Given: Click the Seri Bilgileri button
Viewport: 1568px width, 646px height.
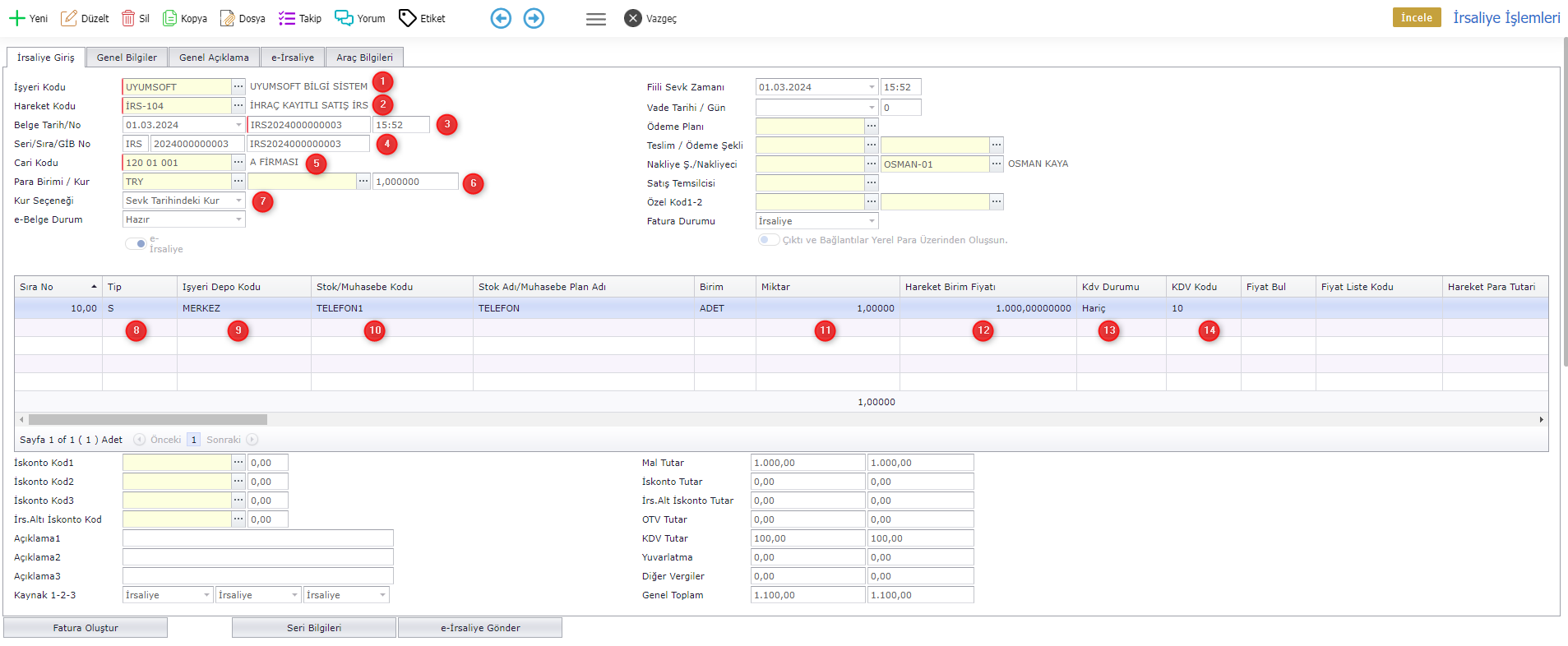Looking at the screenshot, I should click(314, 628).
